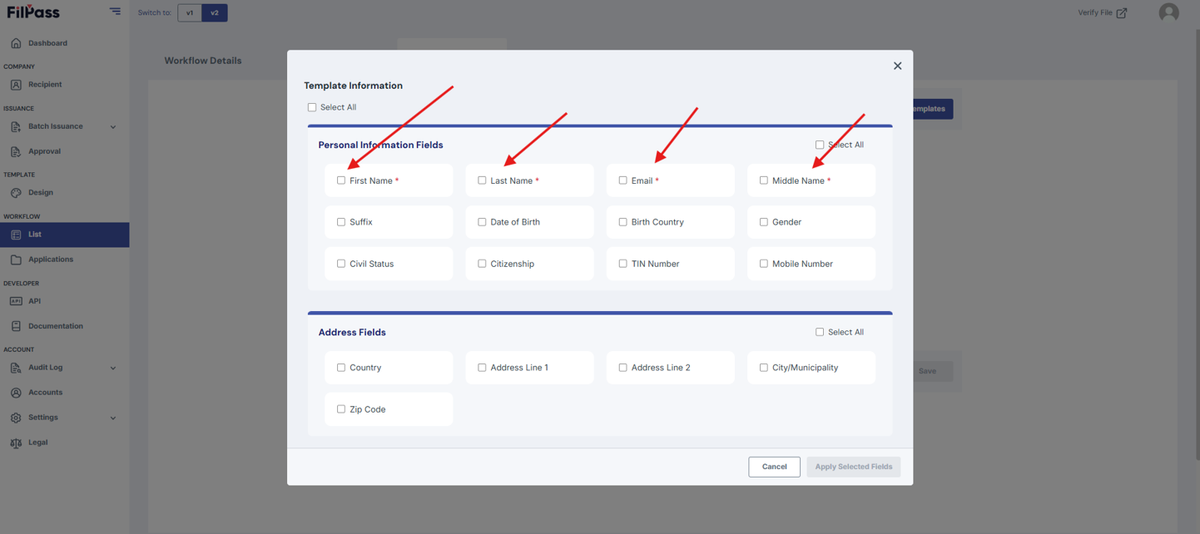Click the Design palette icon
The height and width of the screenshot is (534, 1200).
point(16,192)
